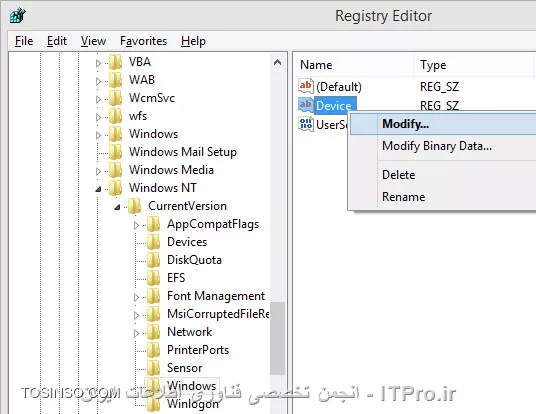Select the DiskQuota key
The width and height of the screenshot is (536, 414).
194,260
